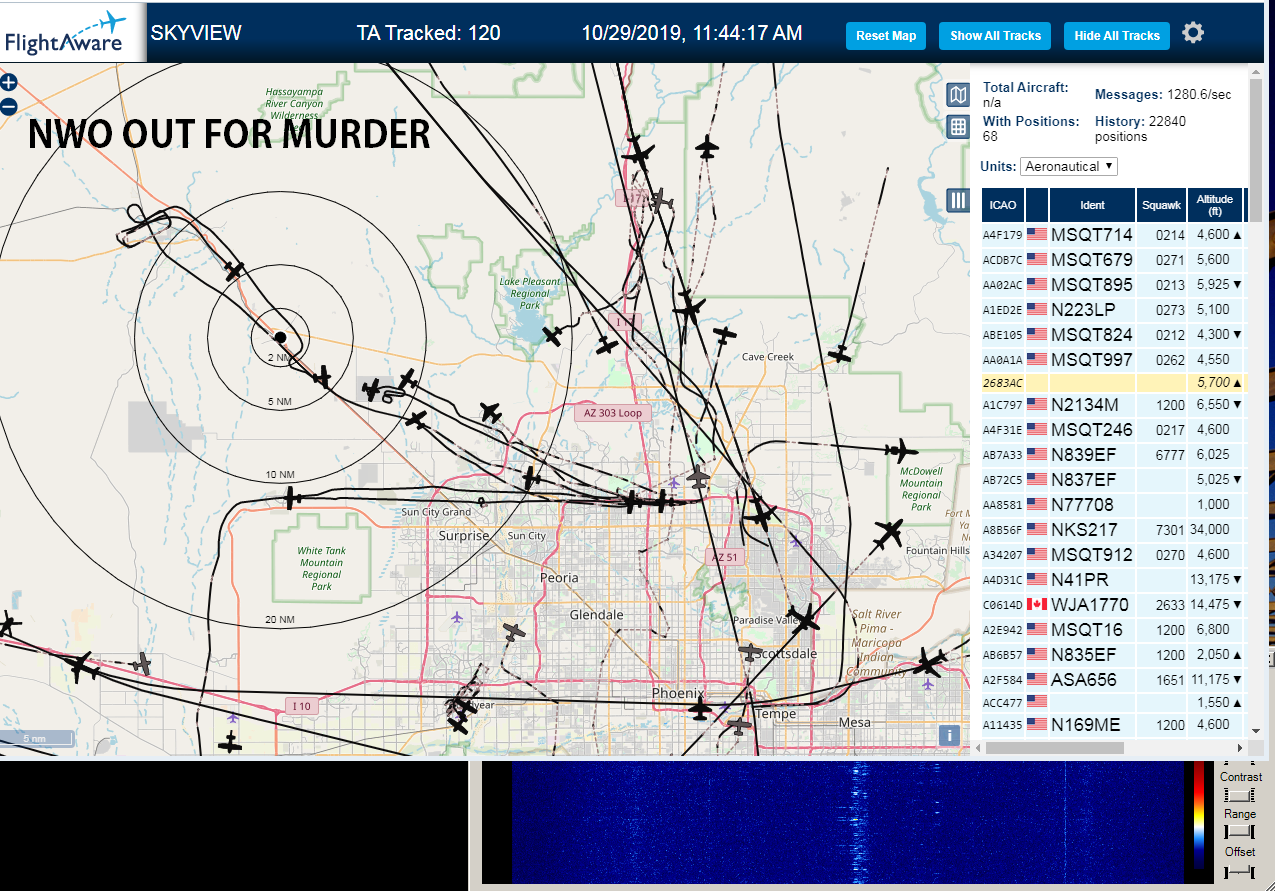The width and height of the screenshot is (1275, 891).
Task: Select the MSQT912 aircraft row
Action: [1113, 555]
